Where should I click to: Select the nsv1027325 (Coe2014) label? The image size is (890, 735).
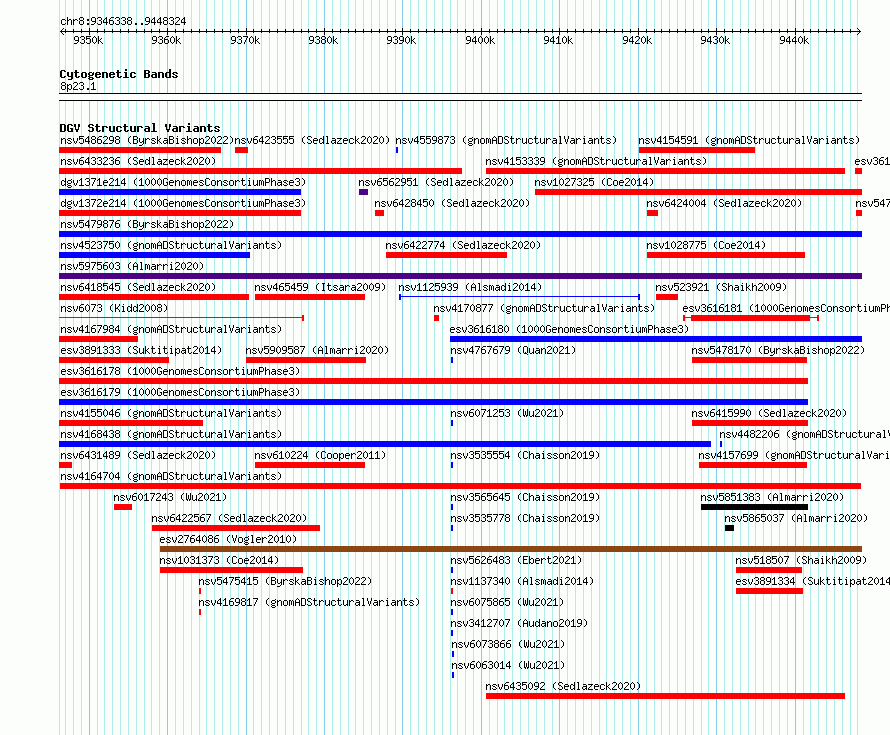click(x=594, y=182)
